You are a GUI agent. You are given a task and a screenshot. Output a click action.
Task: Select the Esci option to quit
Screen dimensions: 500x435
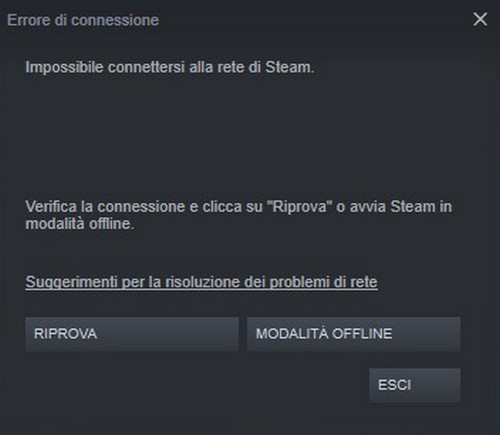point(415,385)
